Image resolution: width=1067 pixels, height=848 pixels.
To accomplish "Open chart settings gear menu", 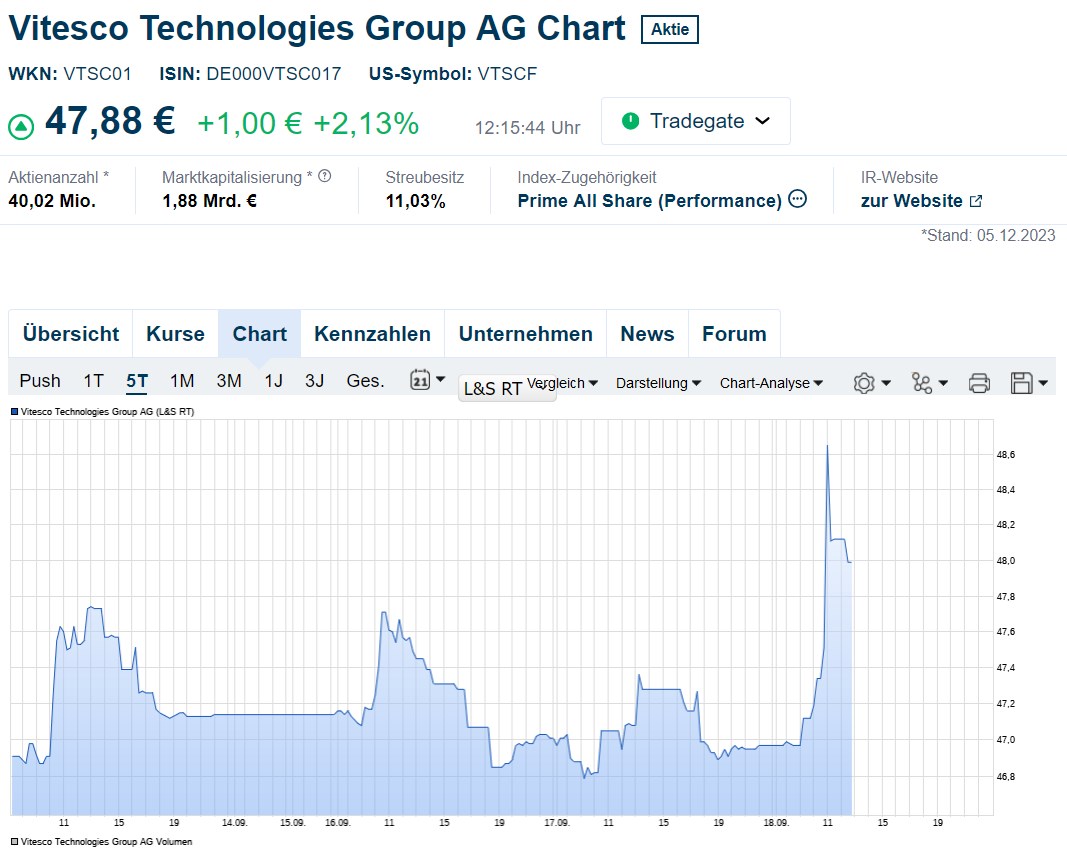I will (864, 383).
